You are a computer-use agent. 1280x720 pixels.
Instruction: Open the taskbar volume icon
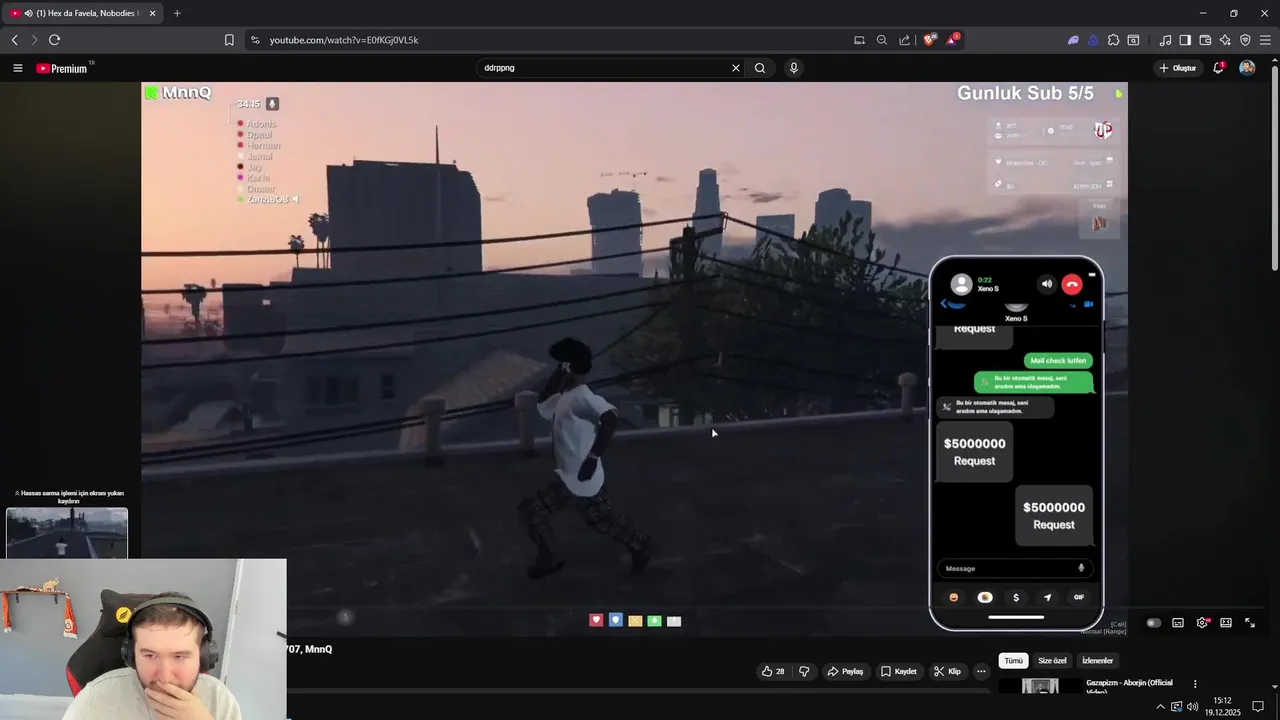tap(1192, 707)
